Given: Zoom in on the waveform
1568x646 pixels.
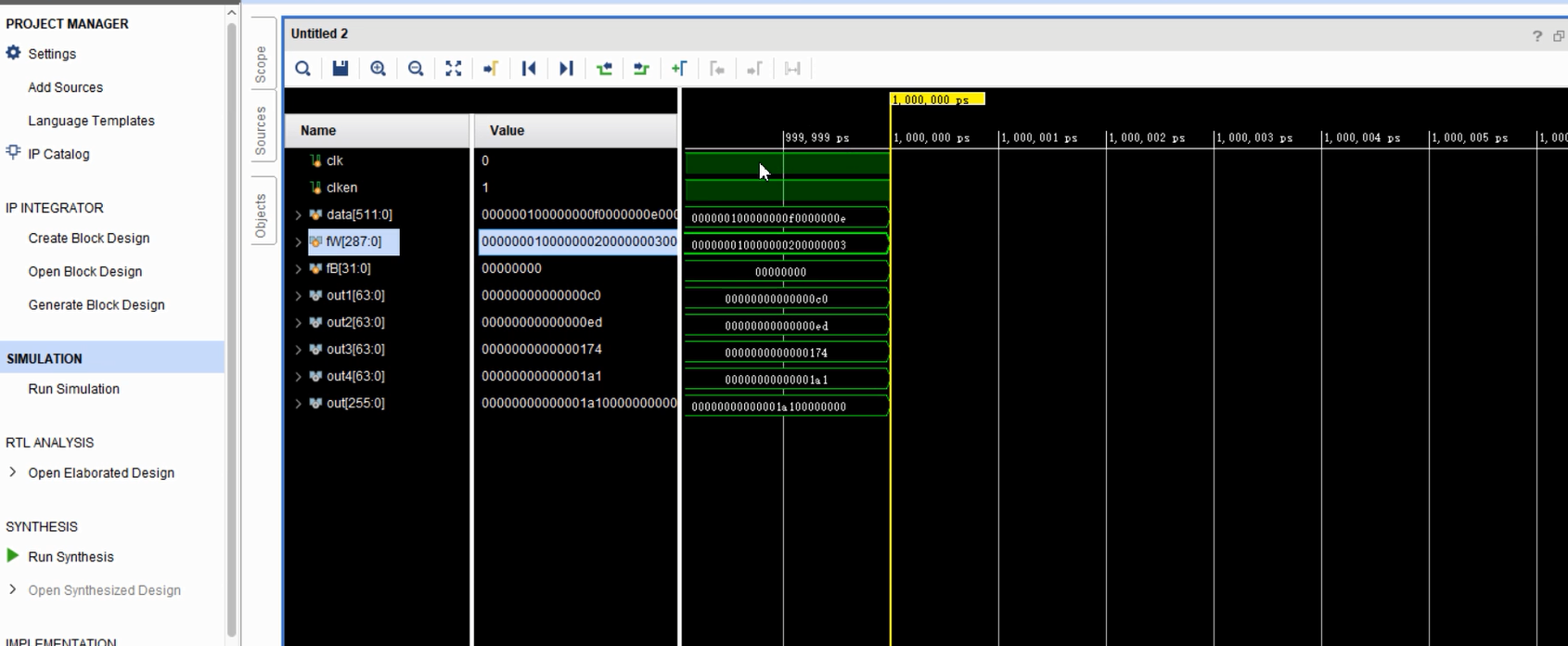Looking at the screenshot, I should [x=378, y=69].
